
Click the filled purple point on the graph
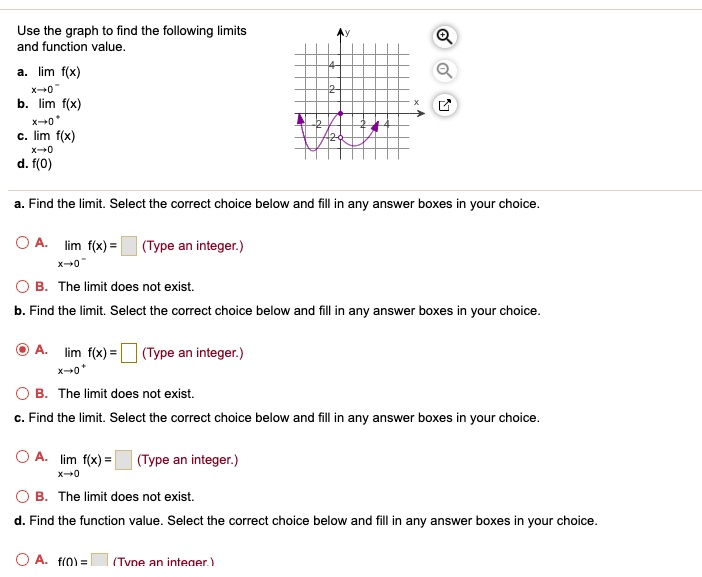[x=341, y=114]
